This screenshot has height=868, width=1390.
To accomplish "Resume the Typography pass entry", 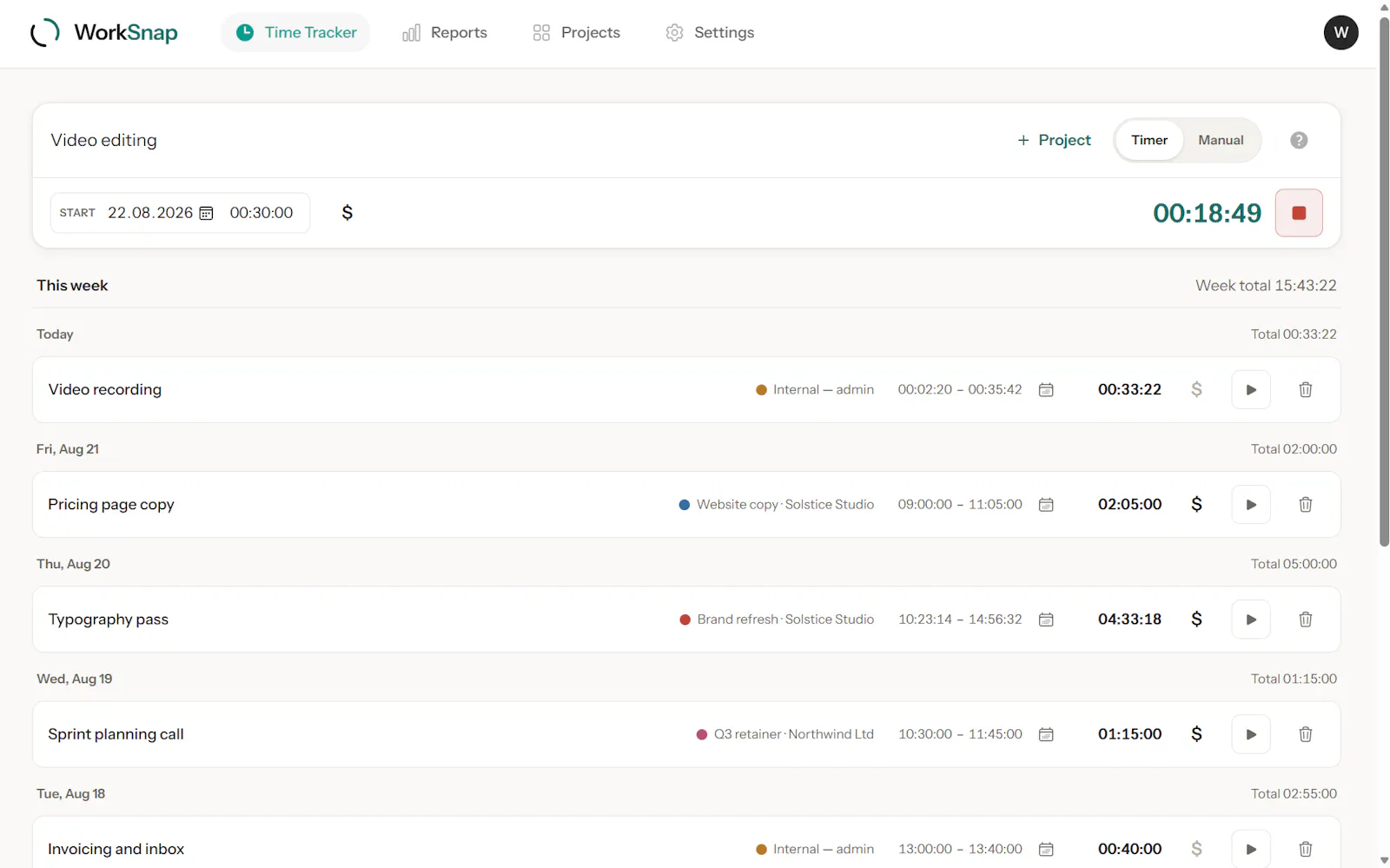I will tap(1251, 620).
